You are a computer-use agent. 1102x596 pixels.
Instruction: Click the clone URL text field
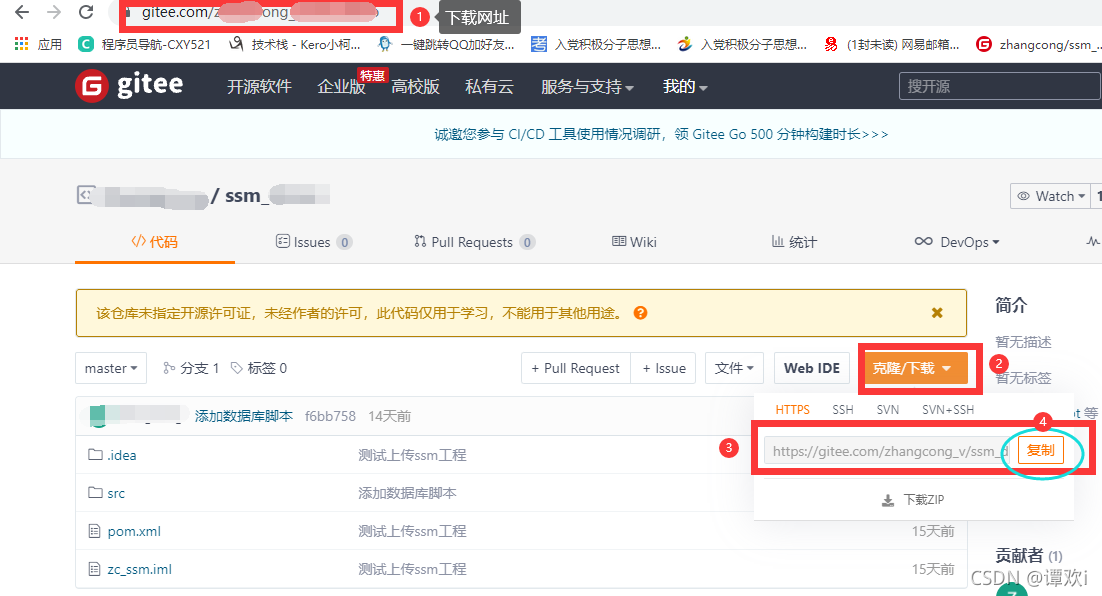pyautogui.click(x=887, y=451)
